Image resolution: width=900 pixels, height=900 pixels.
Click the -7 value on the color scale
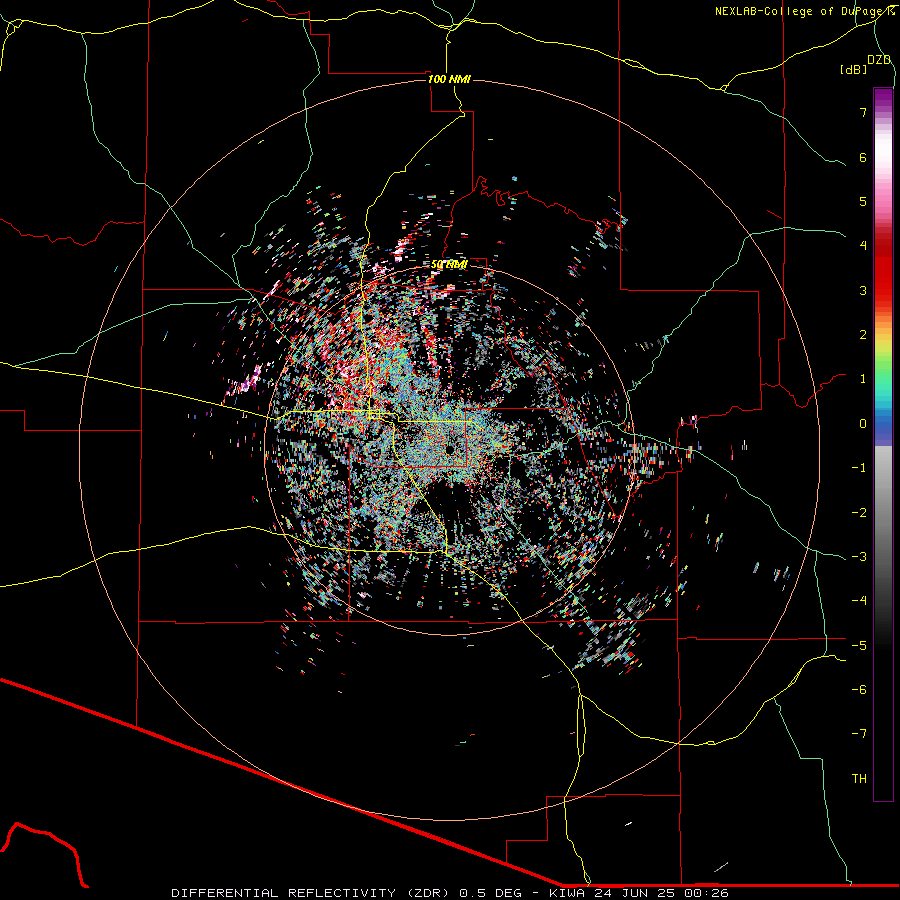coord(859,734)
